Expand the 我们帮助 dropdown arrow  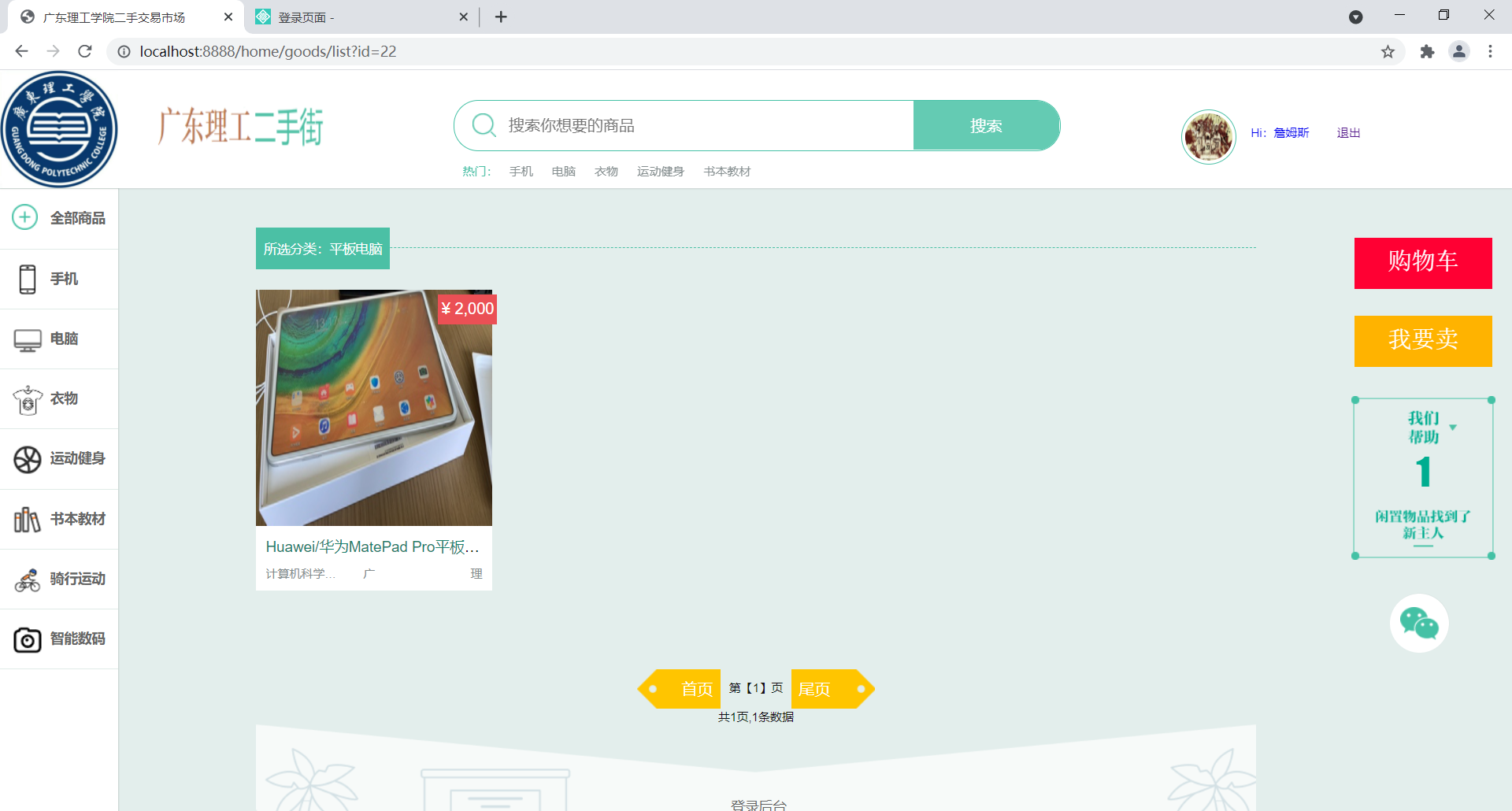pos(1453,428)
